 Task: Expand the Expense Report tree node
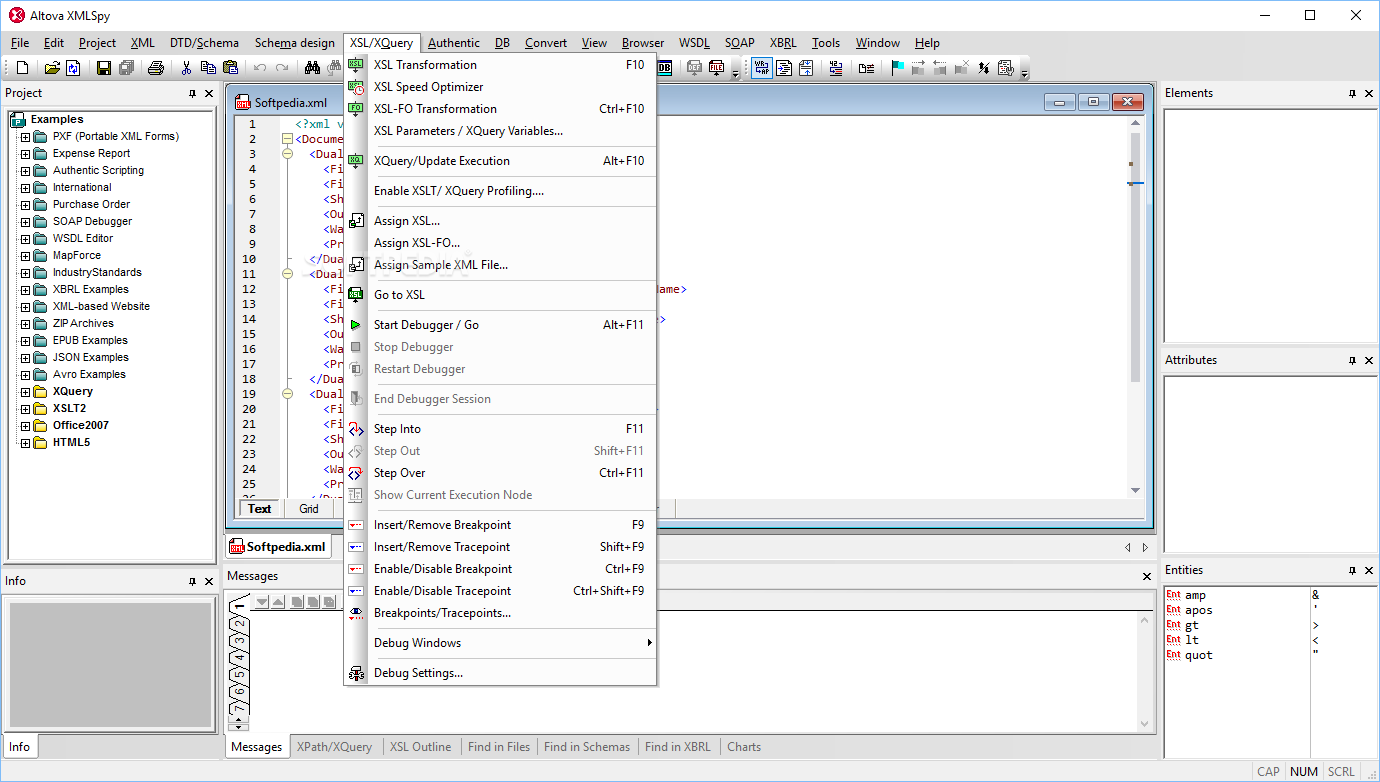click(x=26, y=154)
